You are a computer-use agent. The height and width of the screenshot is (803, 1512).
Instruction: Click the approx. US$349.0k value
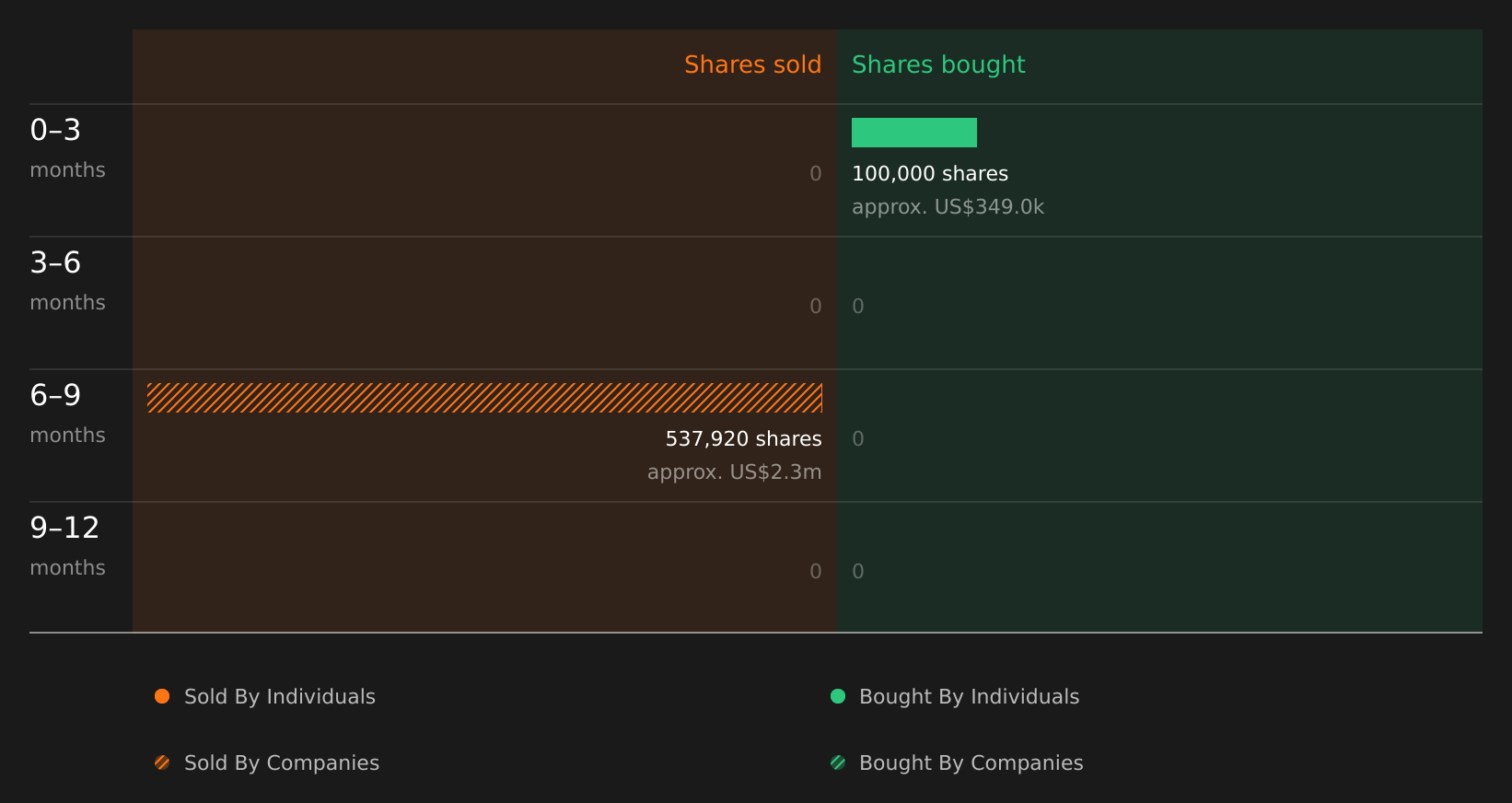click(948, 207)
